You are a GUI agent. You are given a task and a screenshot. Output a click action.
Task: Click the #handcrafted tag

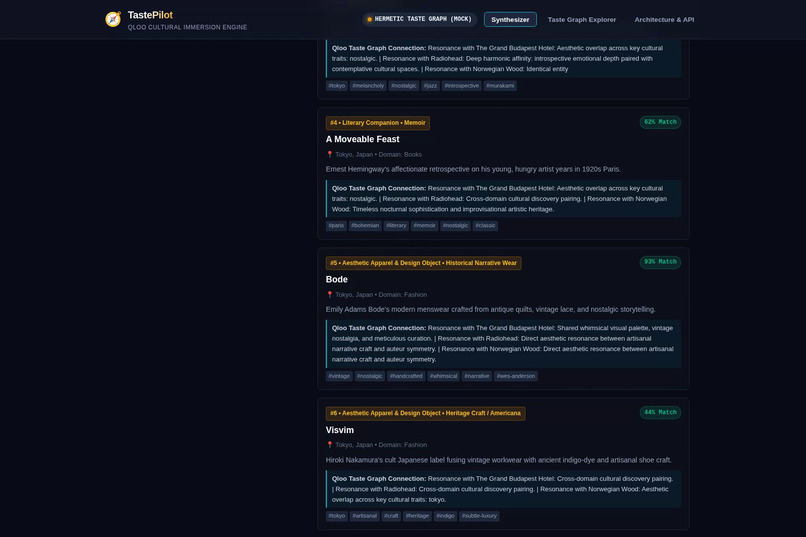(x=406, y=376)
